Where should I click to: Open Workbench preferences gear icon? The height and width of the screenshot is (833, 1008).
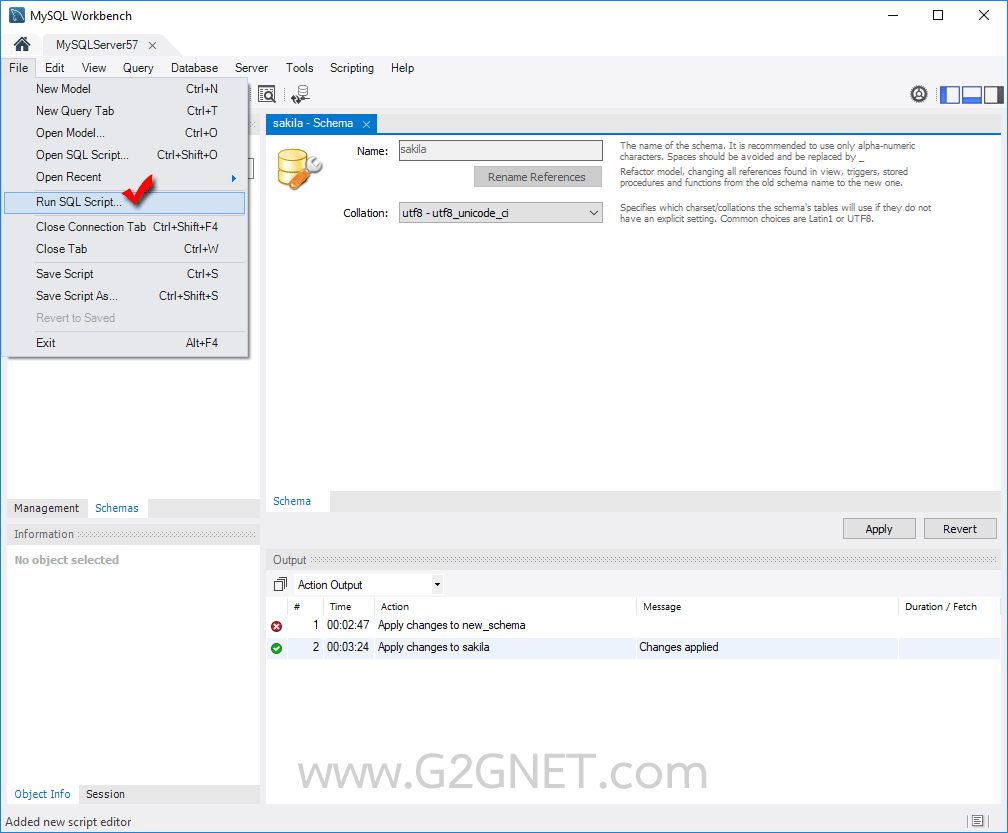(x=919, y=94)
